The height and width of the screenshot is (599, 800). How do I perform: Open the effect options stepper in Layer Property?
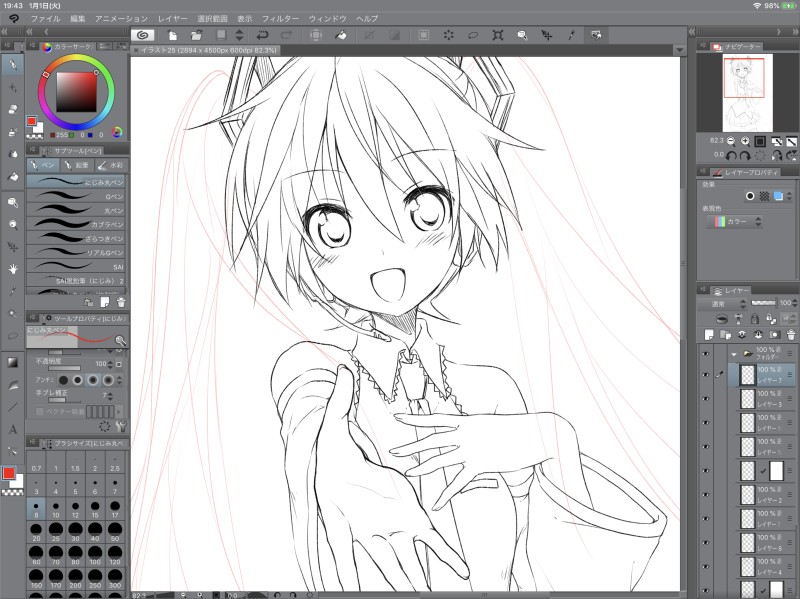click(x=789, y=195)
